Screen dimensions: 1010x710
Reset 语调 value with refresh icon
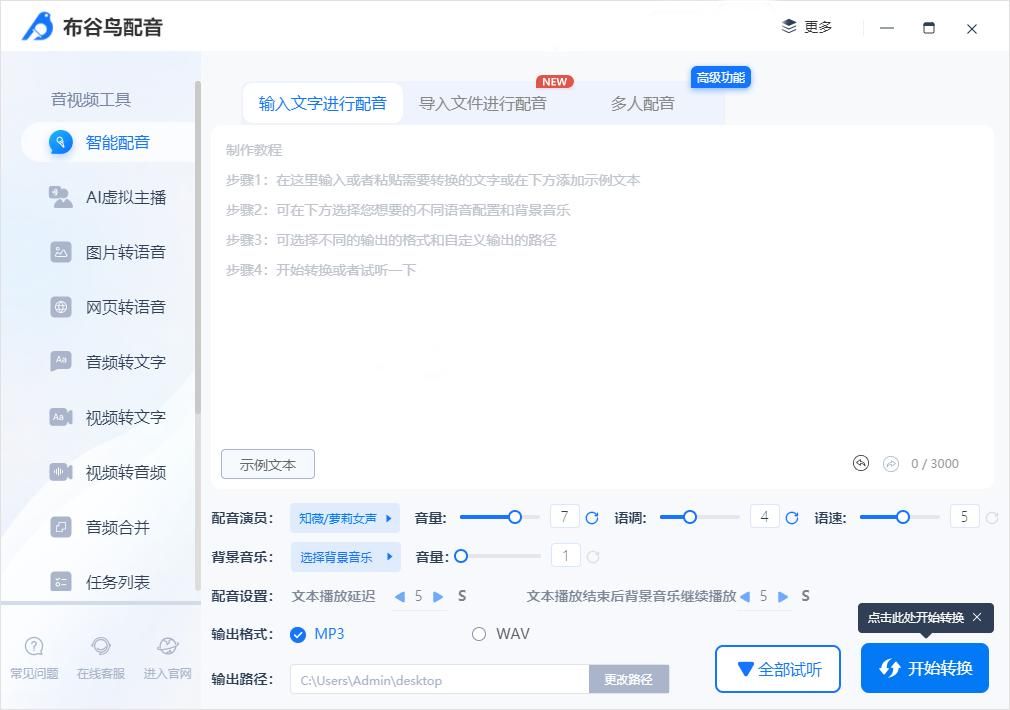click(792, 517)
